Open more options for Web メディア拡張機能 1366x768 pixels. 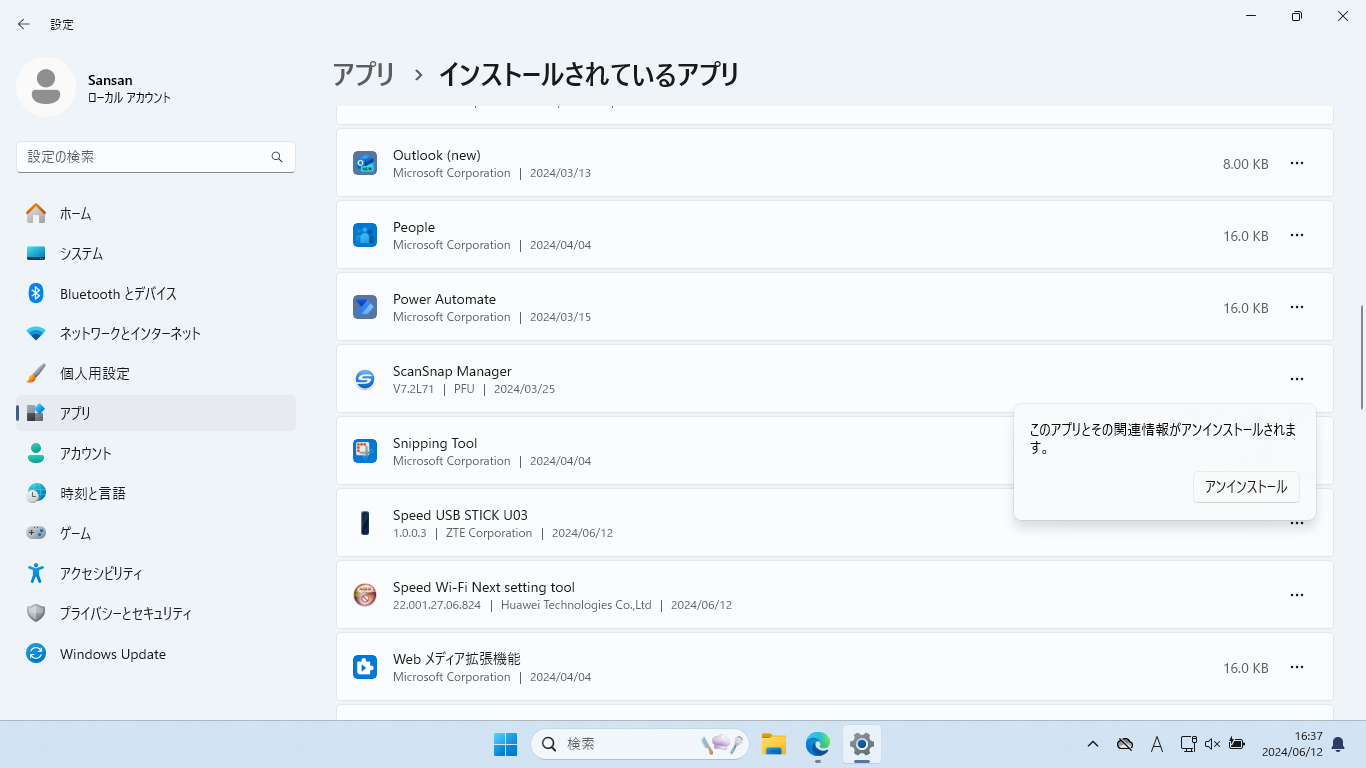pos(1297,667)
